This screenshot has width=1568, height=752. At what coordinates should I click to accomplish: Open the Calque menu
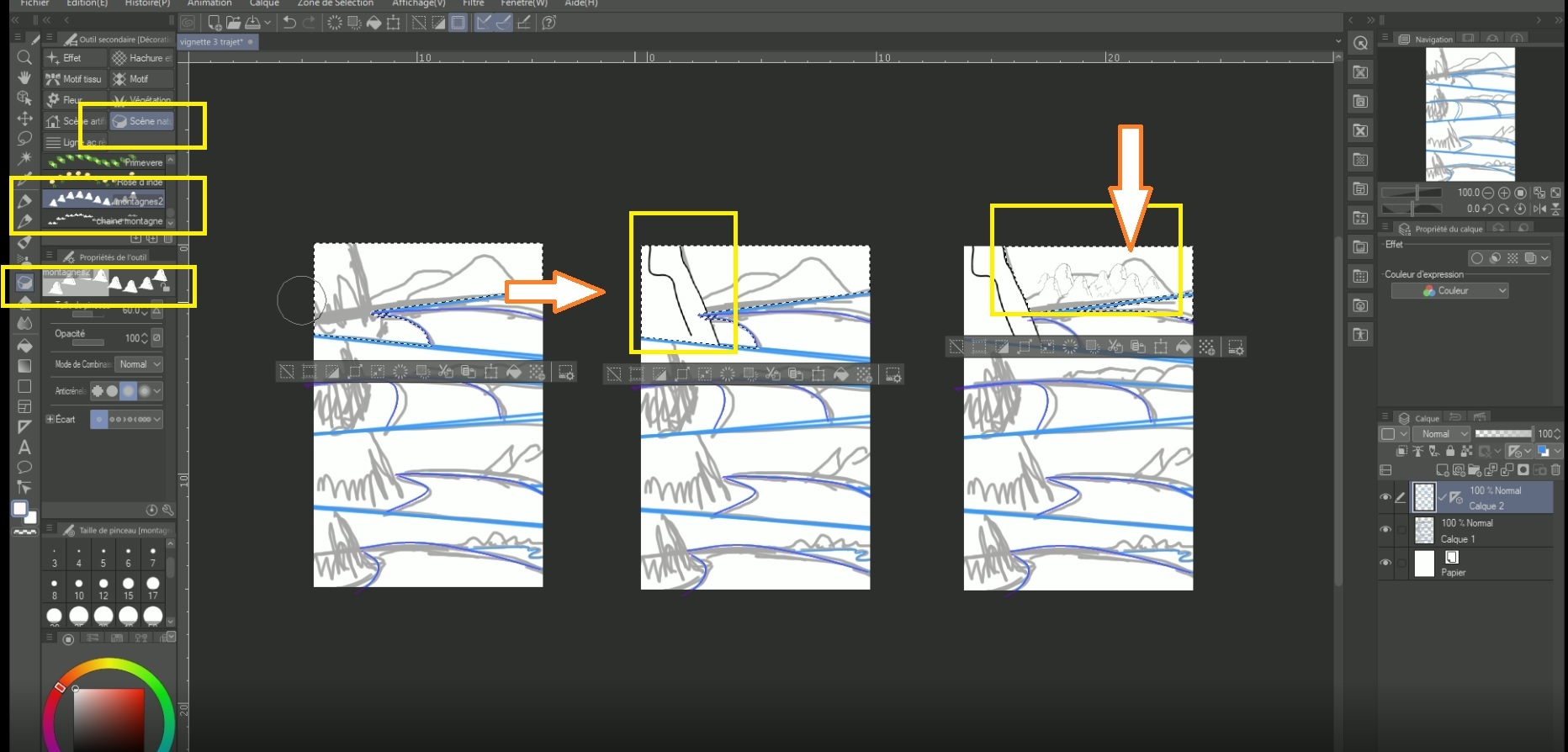click(264, 3)
